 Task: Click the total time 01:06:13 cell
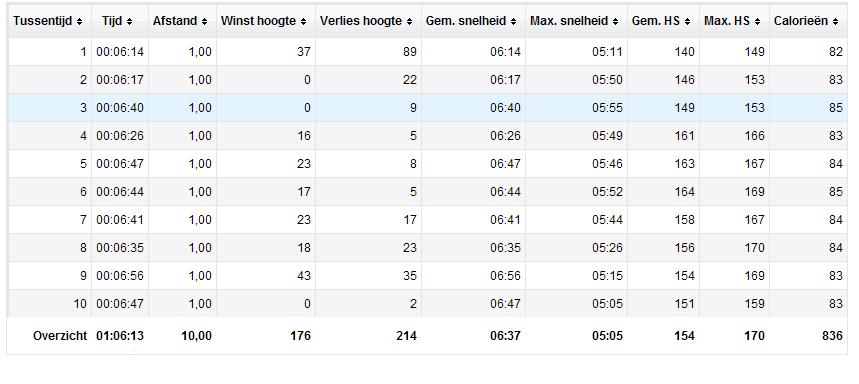tap(120, 336)
